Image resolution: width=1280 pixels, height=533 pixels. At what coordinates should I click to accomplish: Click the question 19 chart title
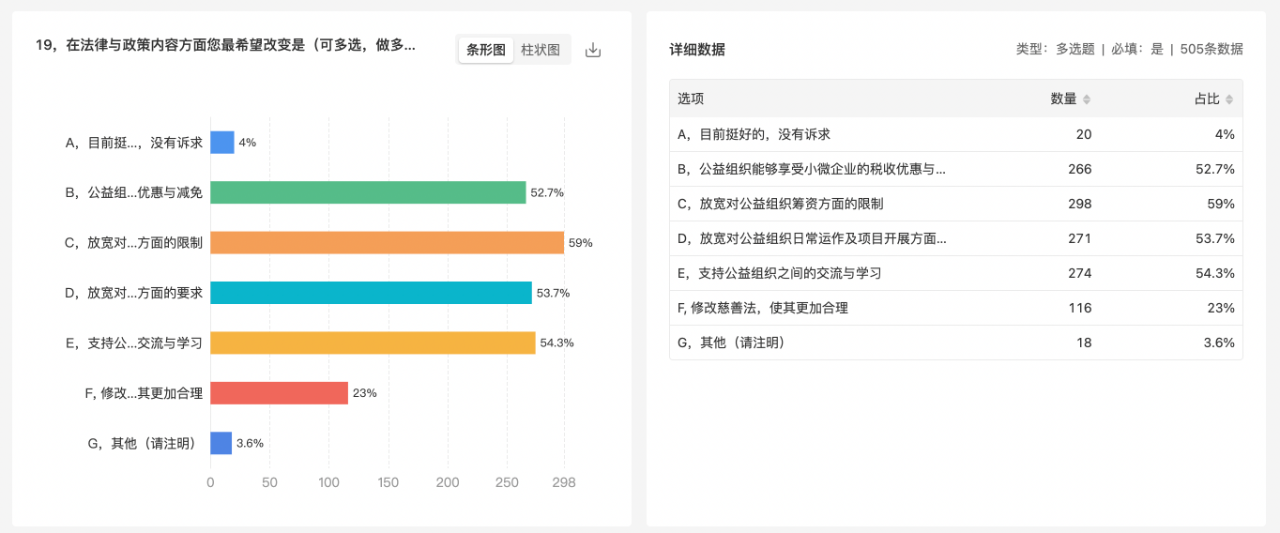(x=226, y=45)
